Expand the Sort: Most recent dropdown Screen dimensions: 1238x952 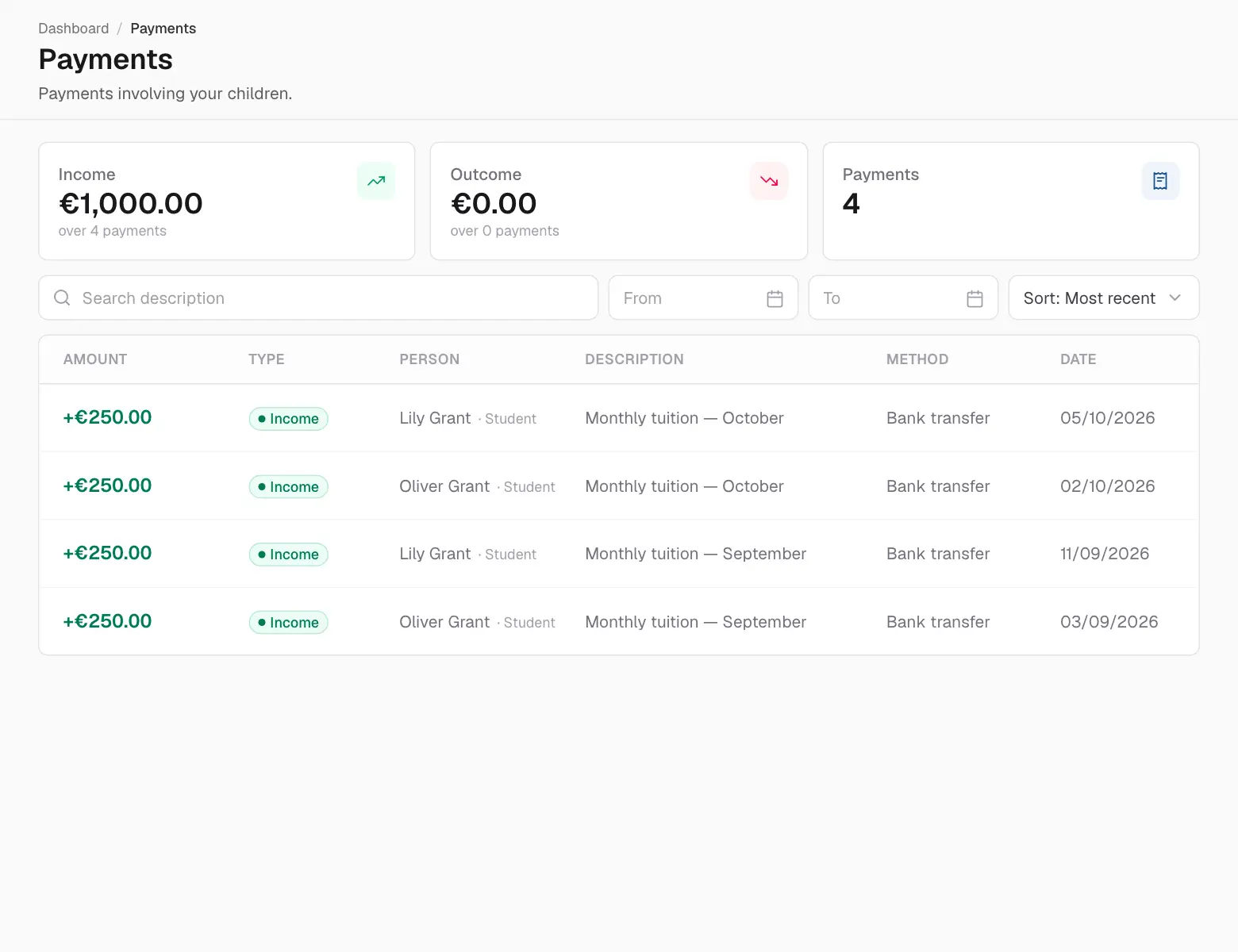coord(1104,297)
